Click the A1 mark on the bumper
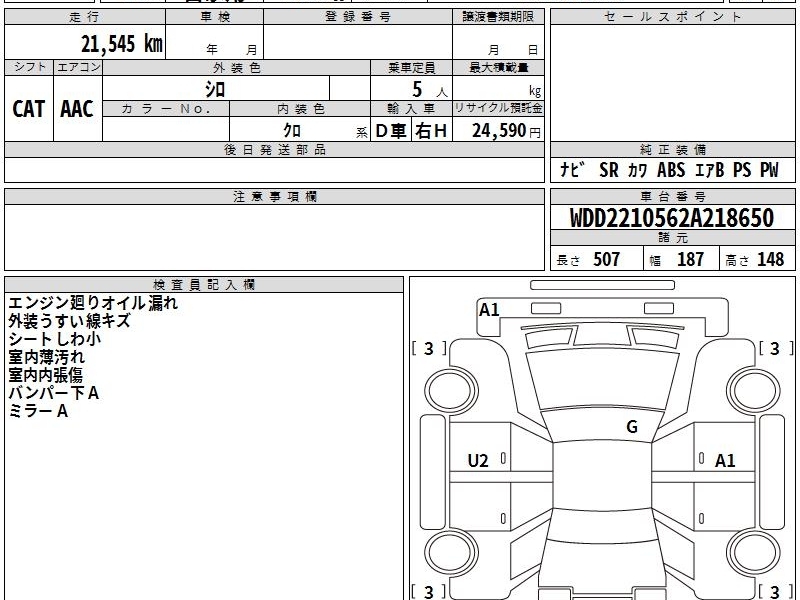The width and height of the screenshot is (800, 600). coord(489,310)
